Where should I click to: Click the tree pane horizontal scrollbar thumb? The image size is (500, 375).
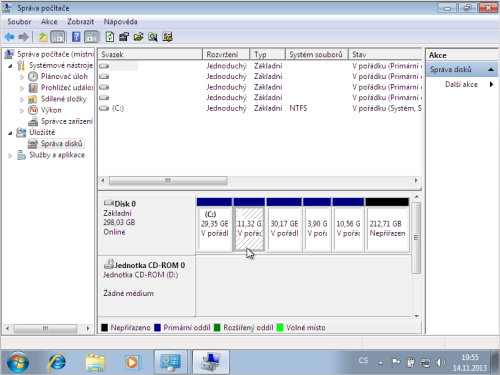45,328
